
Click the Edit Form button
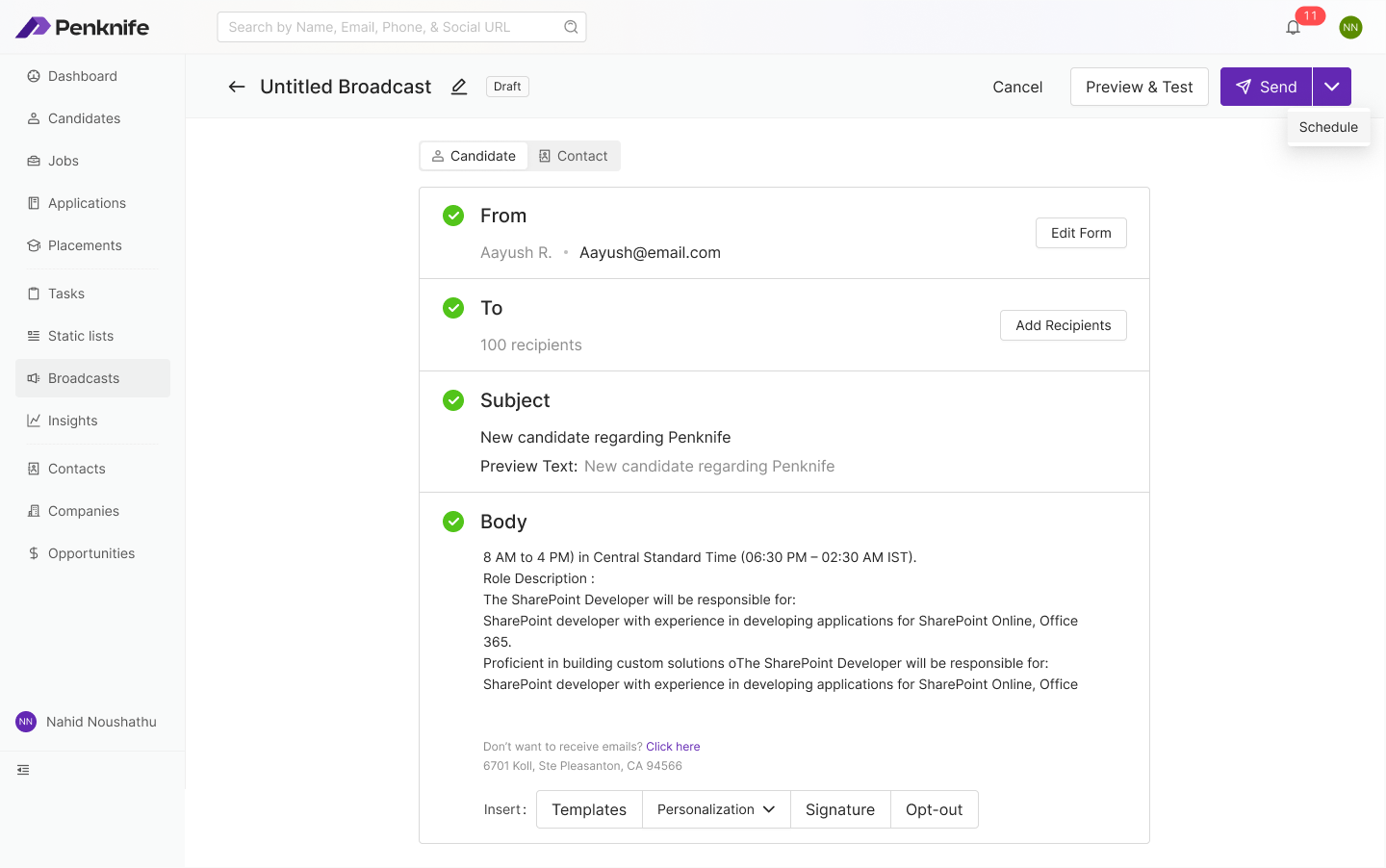(x=1081, y=233)
